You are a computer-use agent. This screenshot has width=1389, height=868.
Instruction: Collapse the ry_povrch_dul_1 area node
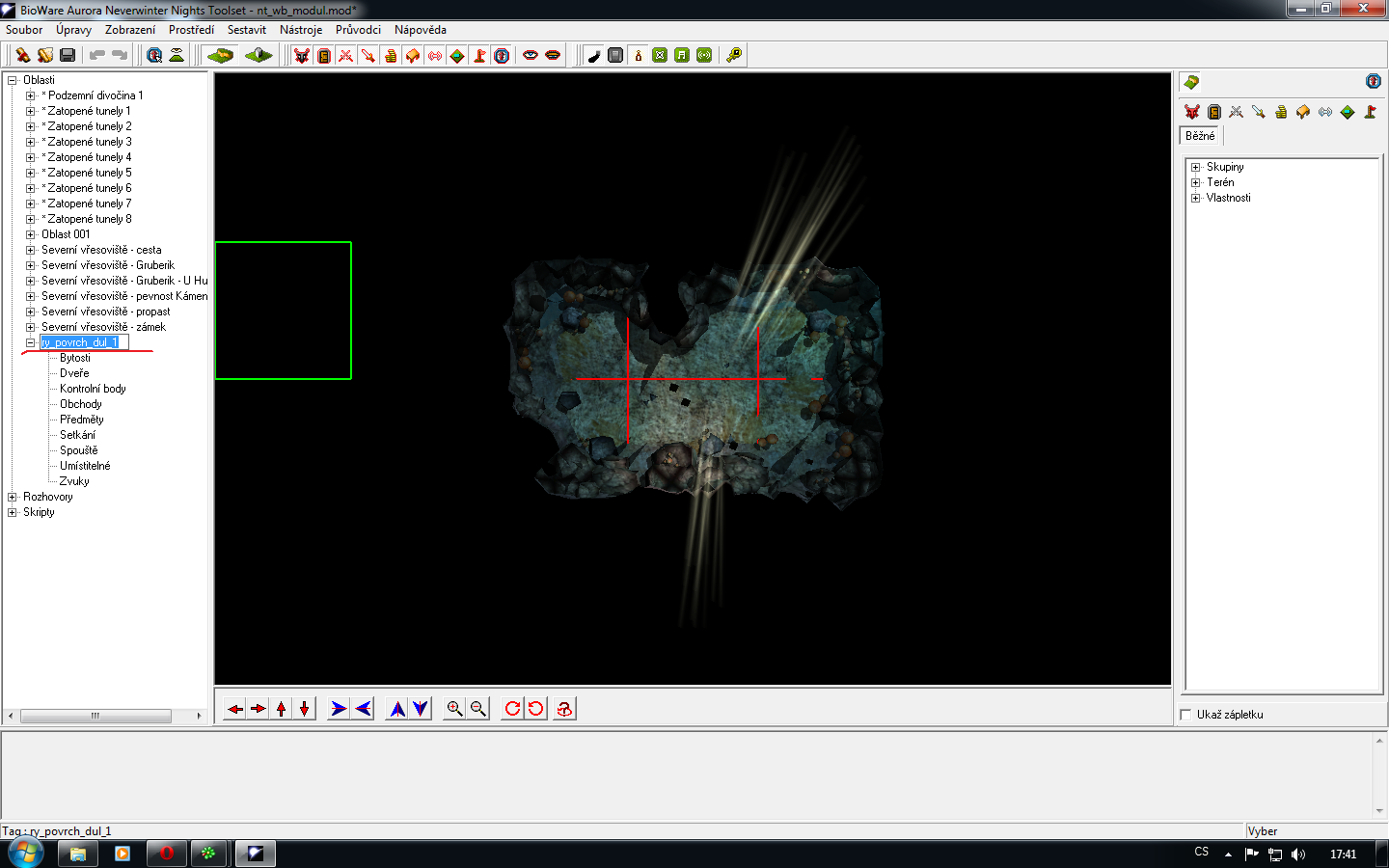[x=31, y=342]
